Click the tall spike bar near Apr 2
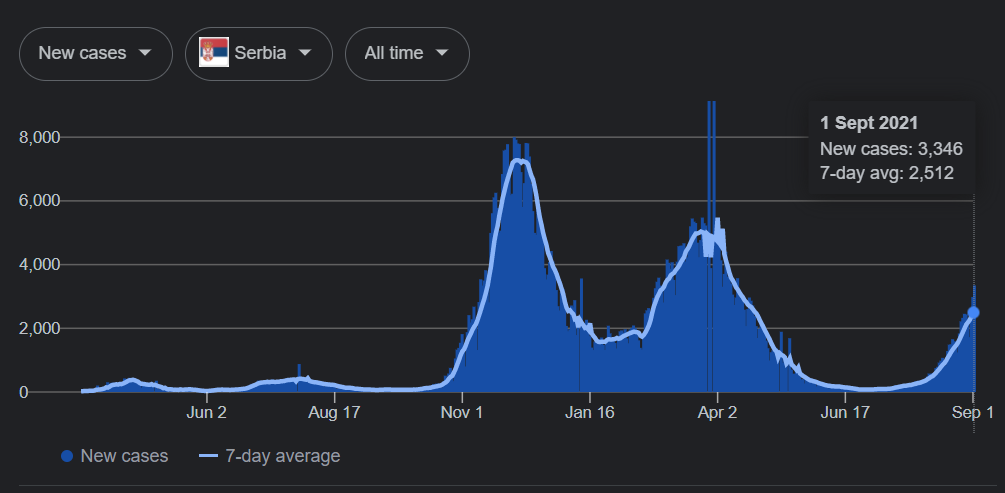Screen dimensions: 1005x493 pos(711,200)
